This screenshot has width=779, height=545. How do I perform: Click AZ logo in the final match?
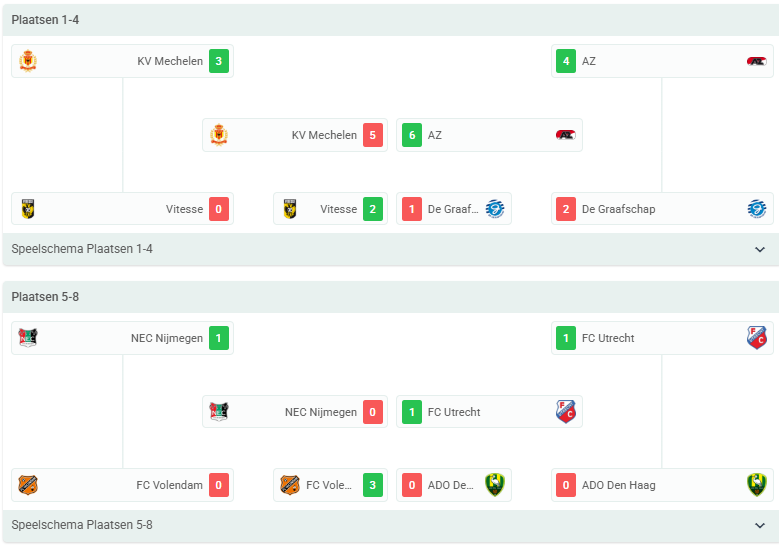pyautogui.click(x=565, y=135)
